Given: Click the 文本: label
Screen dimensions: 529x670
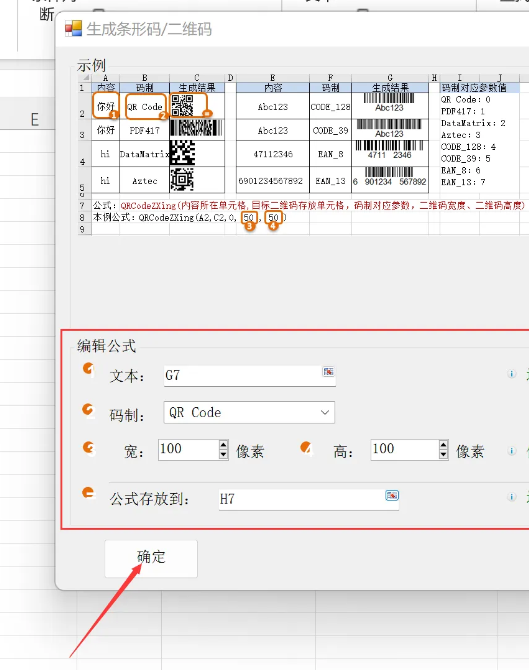Looking at the screenshot, I should 127,376.
